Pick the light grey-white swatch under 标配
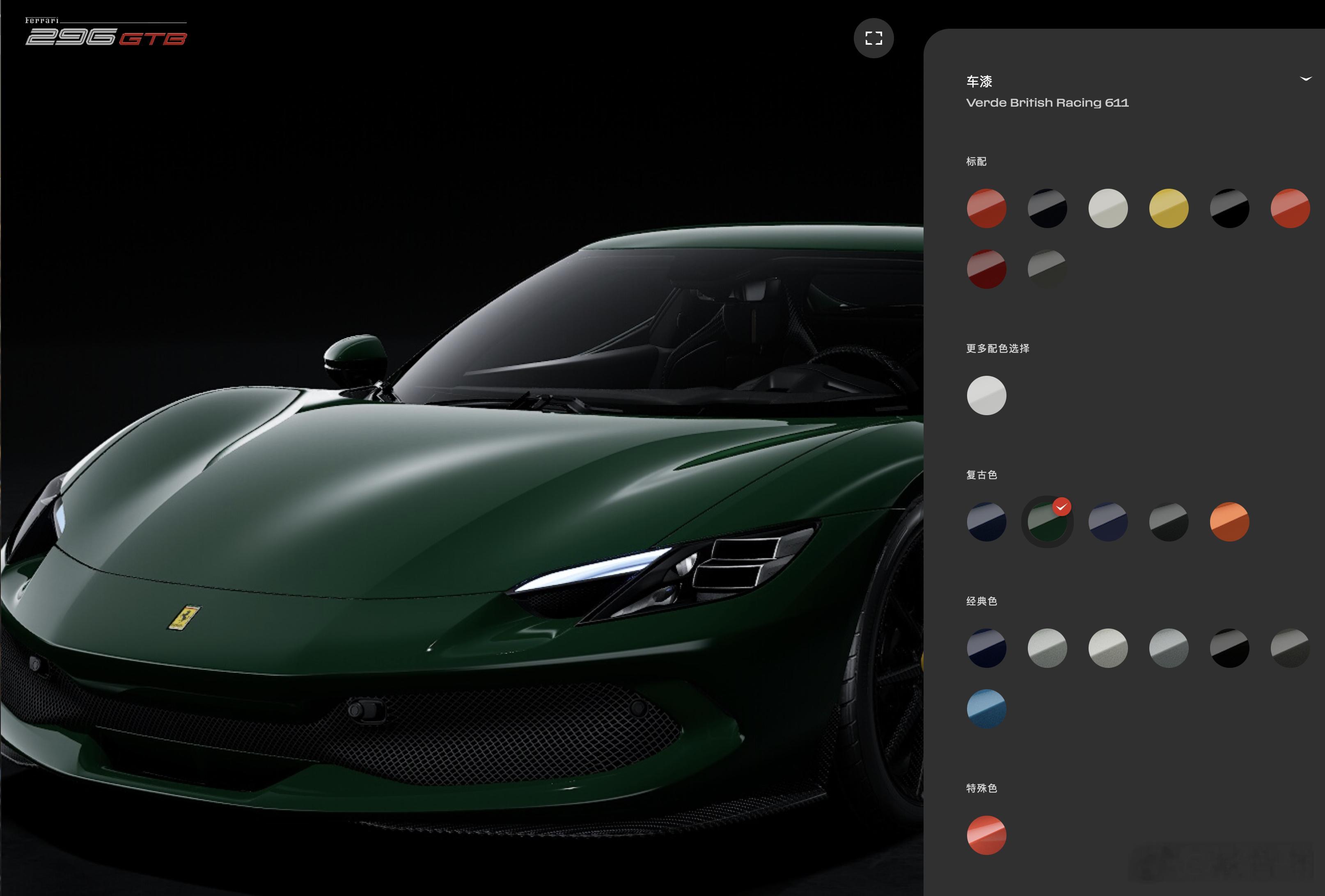The width and height of the screenshot is (1325, 896). pyautogui.click(x=1108, y=208)
